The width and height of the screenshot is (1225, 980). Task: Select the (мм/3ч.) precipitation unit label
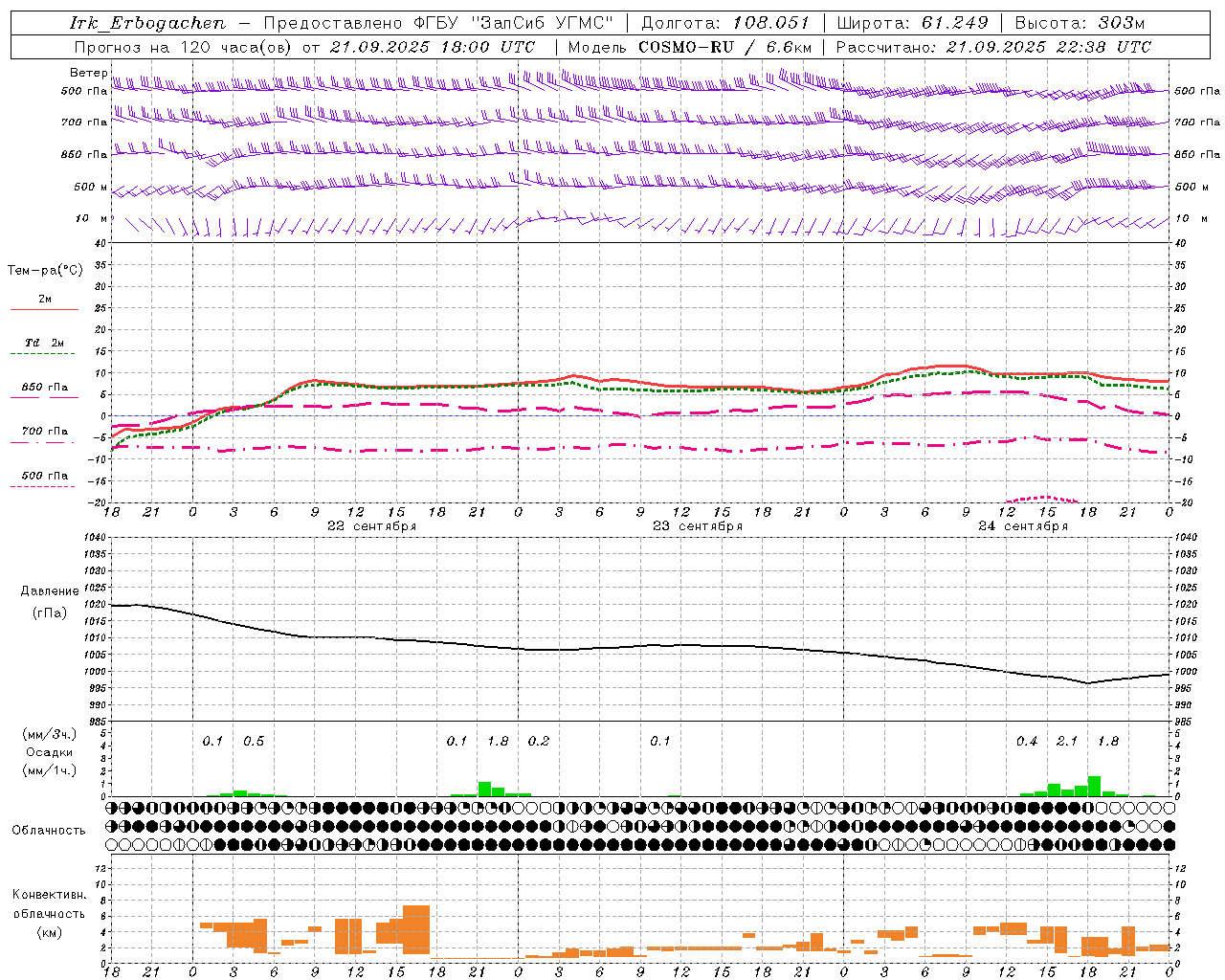click(50, 734)
